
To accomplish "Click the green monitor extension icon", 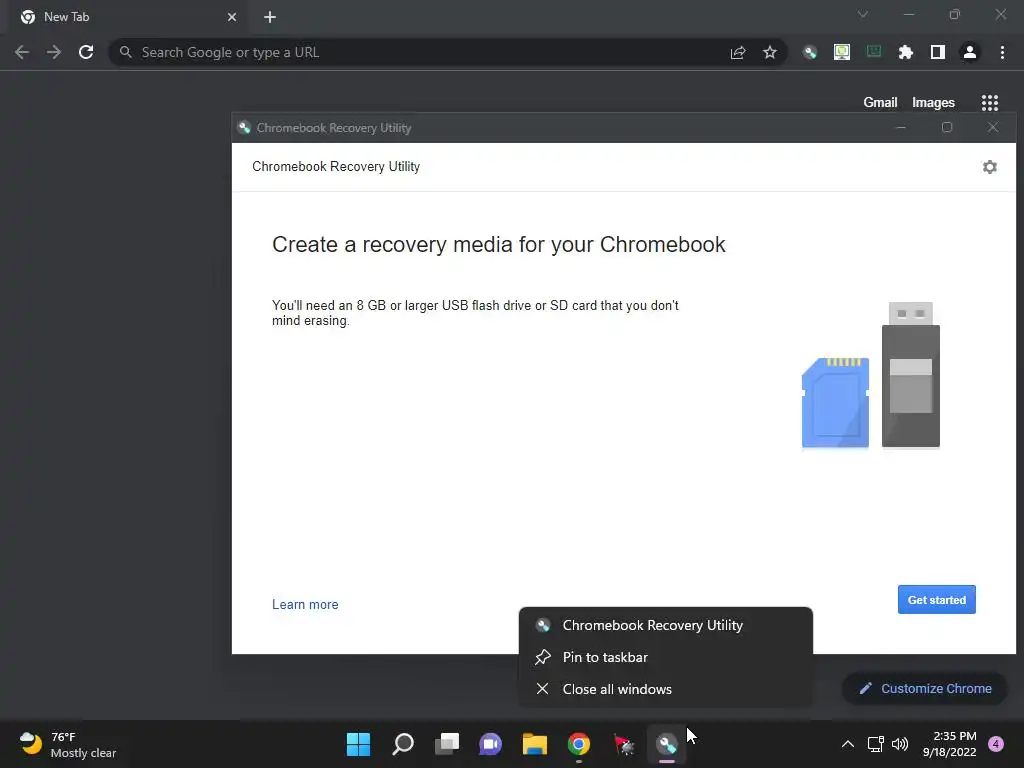I will [842, 52].
